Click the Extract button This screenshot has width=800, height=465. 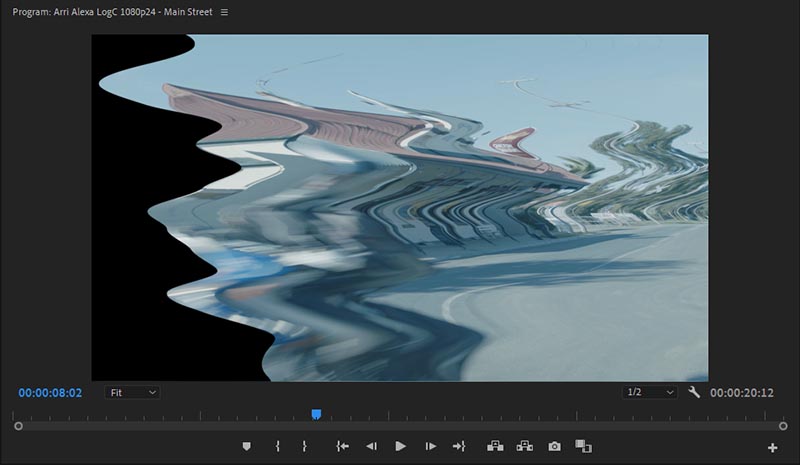524,447
